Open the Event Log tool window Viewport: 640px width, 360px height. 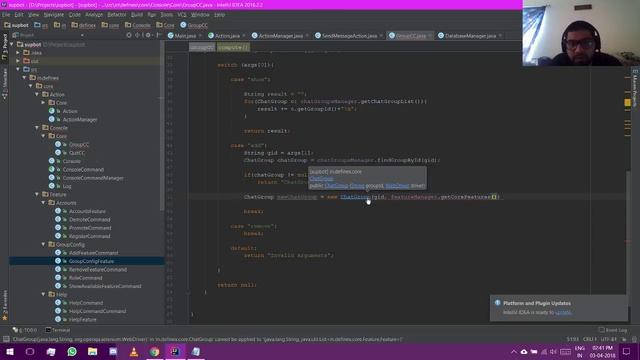click(613, 330)
